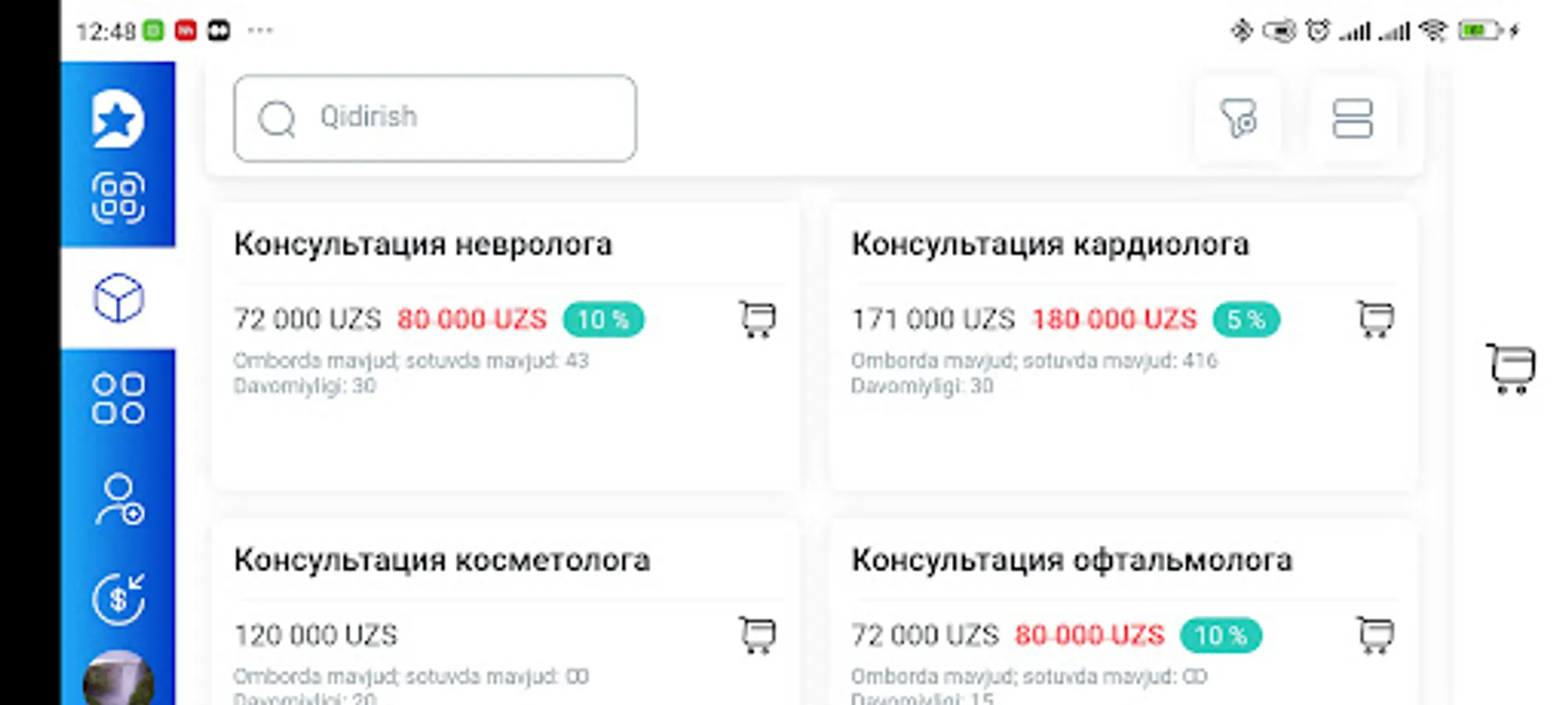Open Консультация кардиолога service title
The image size is (1568, 705).
coord(1050,244)
